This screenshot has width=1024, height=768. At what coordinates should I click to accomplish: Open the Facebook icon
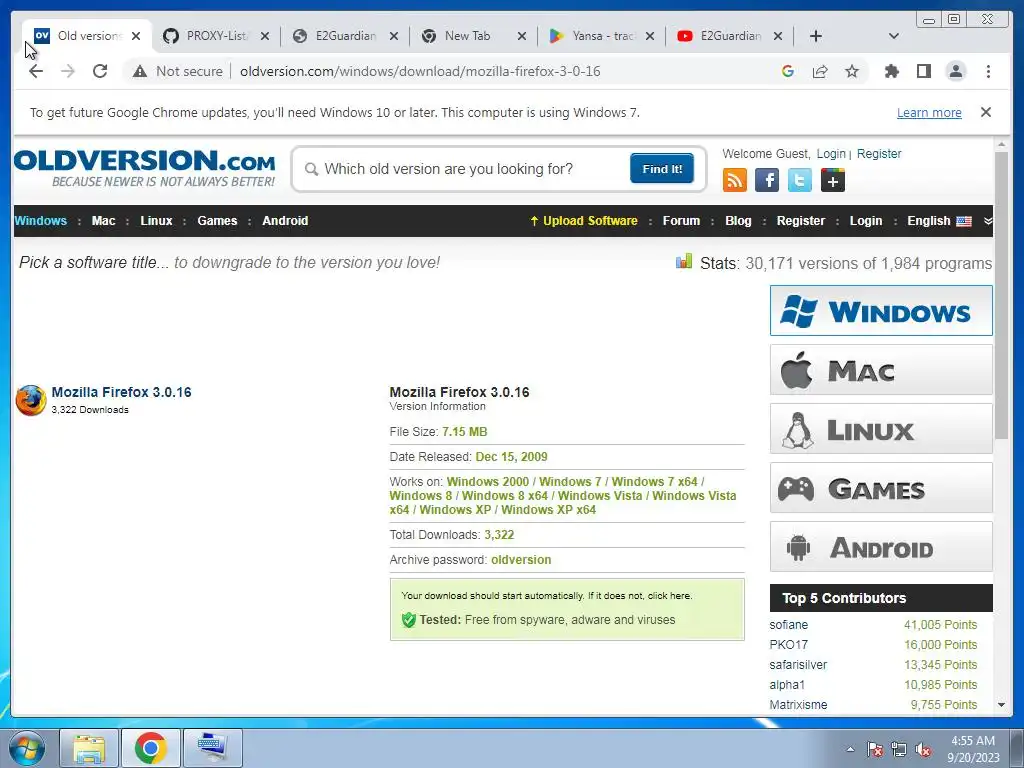(x=767, y=180)
